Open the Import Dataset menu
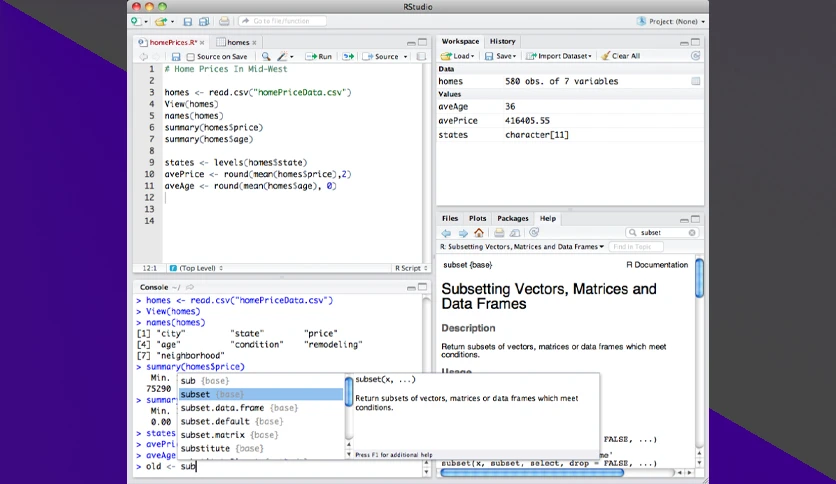The width and height of the screenshot is (836, 484). [x=558, y=56]
